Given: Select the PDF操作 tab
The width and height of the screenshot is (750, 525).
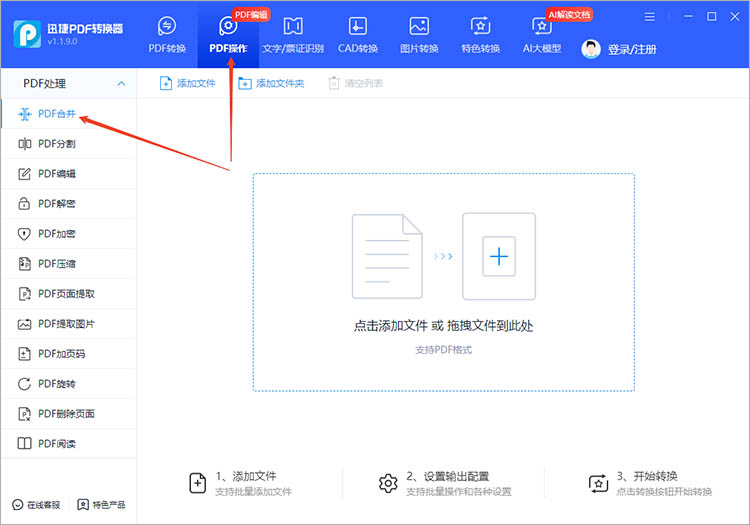Looking at the screenshot, I should [228, 35].
